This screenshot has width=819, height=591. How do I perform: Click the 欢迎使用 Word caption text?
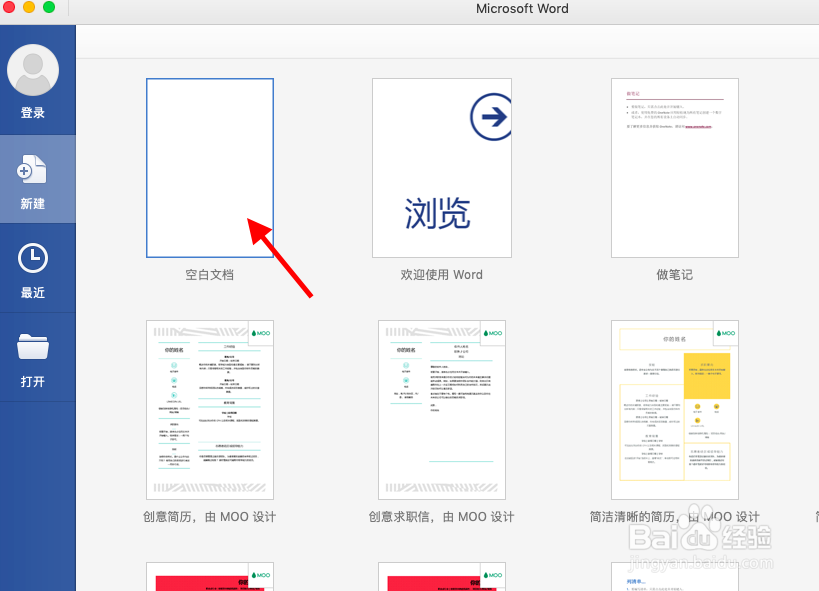(442, 275)
